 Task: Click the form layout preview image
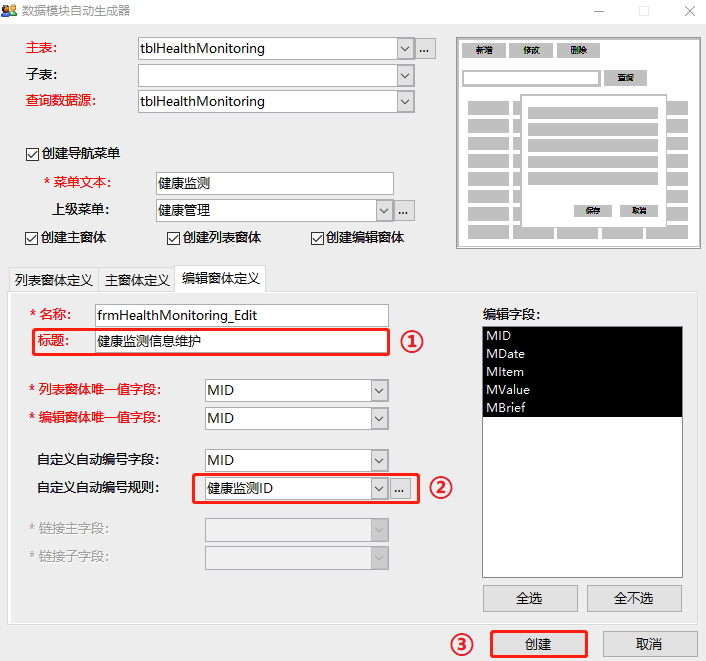pyautogui.click(x=578, y=143)
